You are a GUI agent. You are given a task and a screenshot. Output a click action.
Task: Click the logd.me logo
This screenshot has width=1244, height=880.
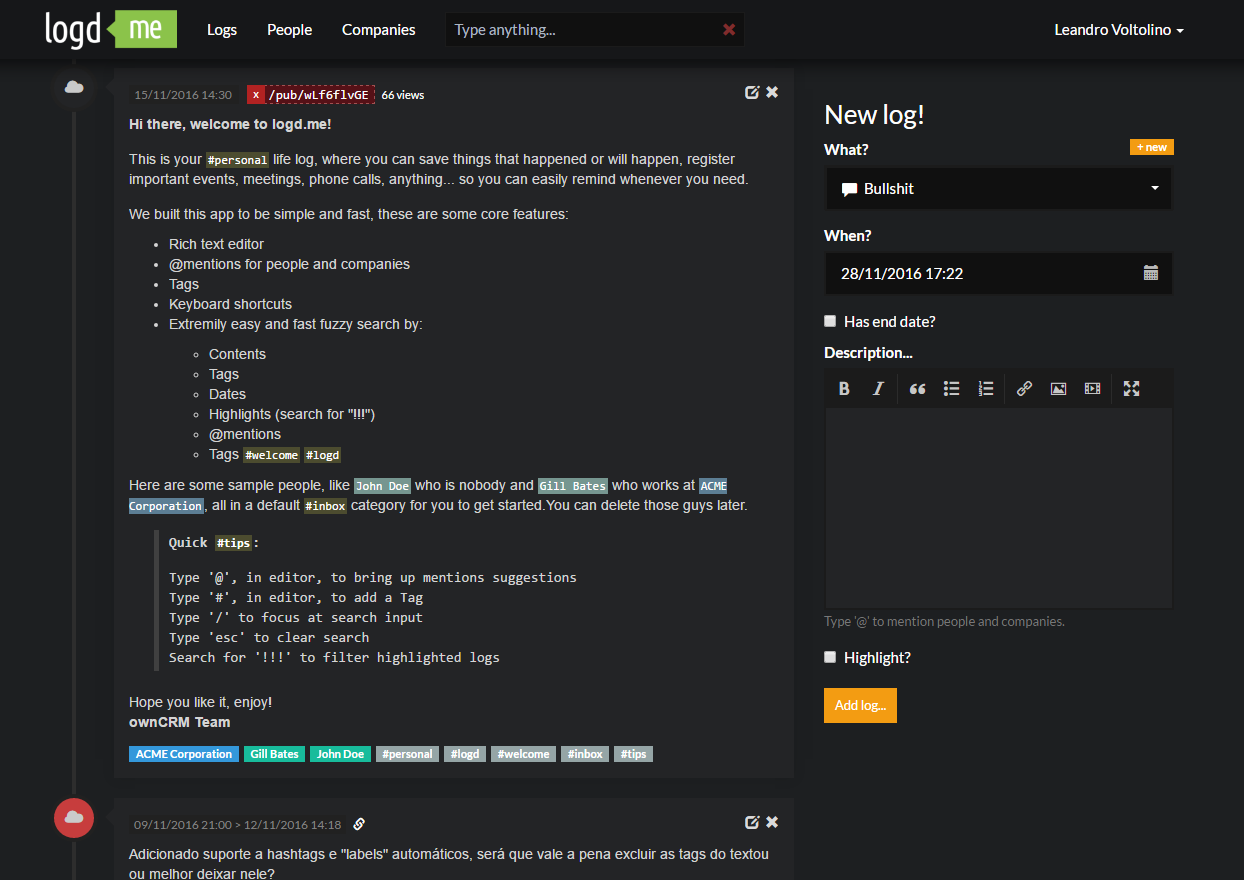coord(111,29)
